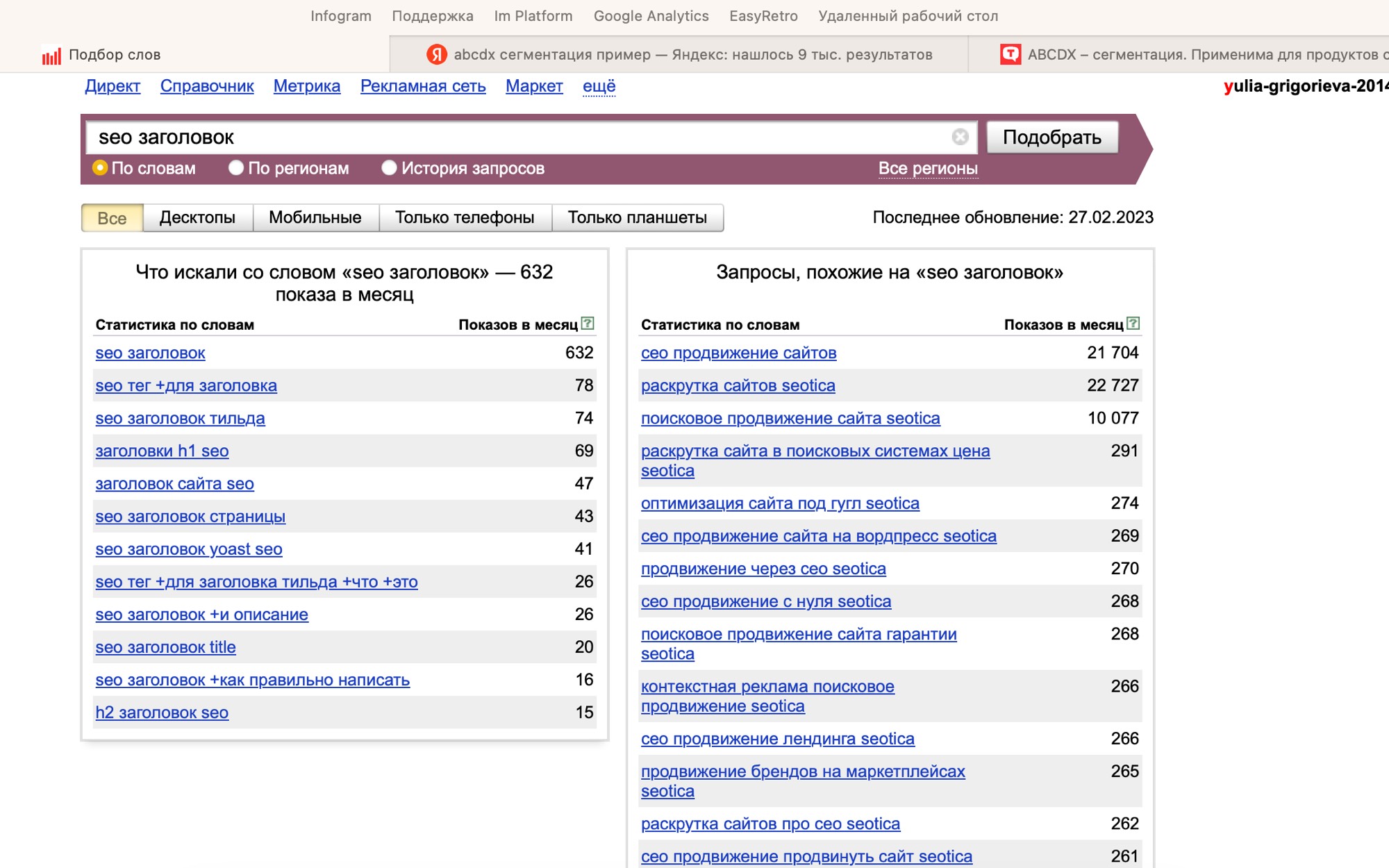The height and width of the screenshot is (868, 1389).
Task: Click the Подобрать button
Action: point(1052,137)
